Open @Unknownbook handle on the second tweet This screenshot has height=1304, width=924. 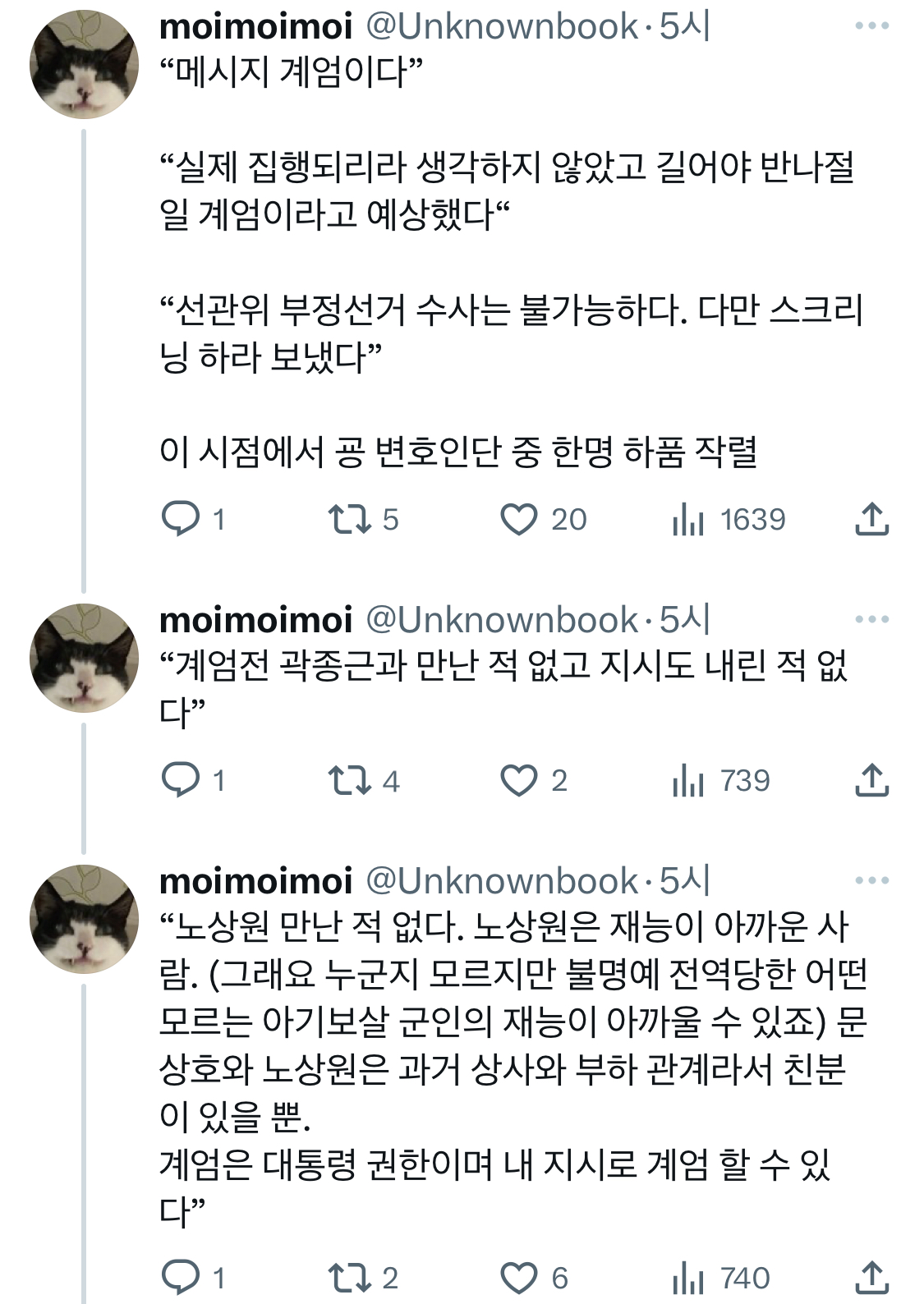coord(501,620)
